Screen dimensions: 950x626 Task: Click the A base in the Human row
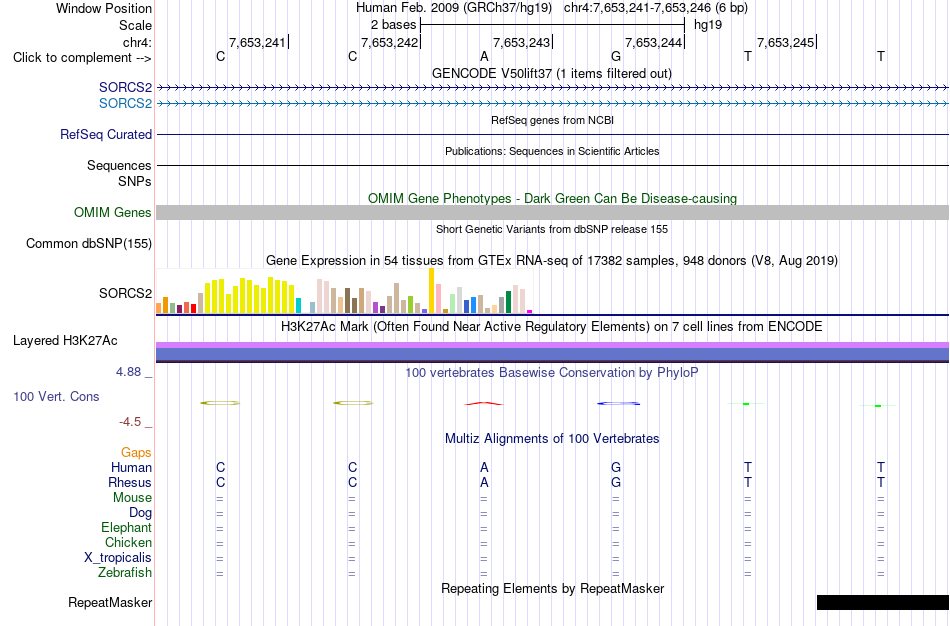tap(484, 467)
